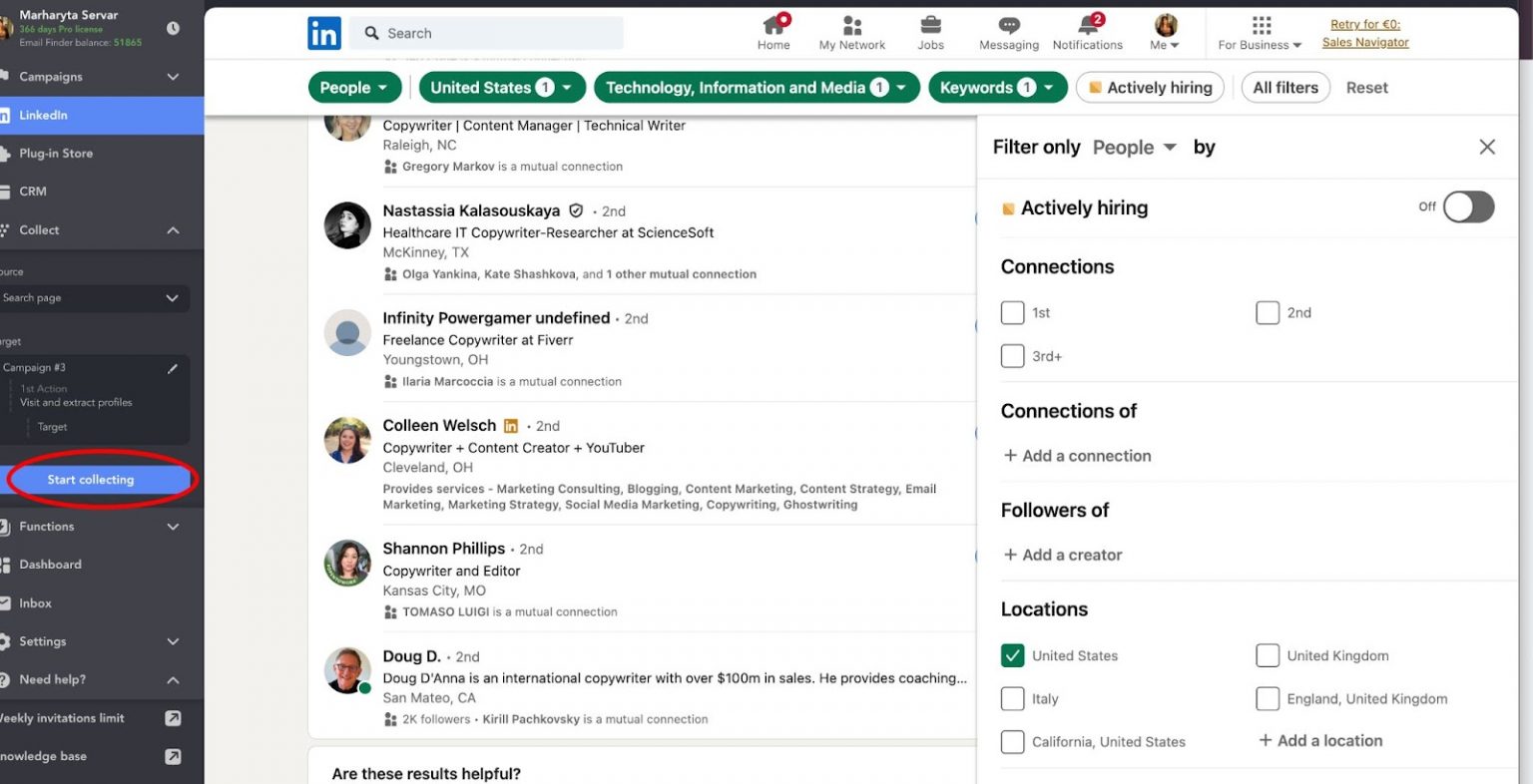
Task: Toggle the Actively hiring switch on
Action: click(1467, 206)
